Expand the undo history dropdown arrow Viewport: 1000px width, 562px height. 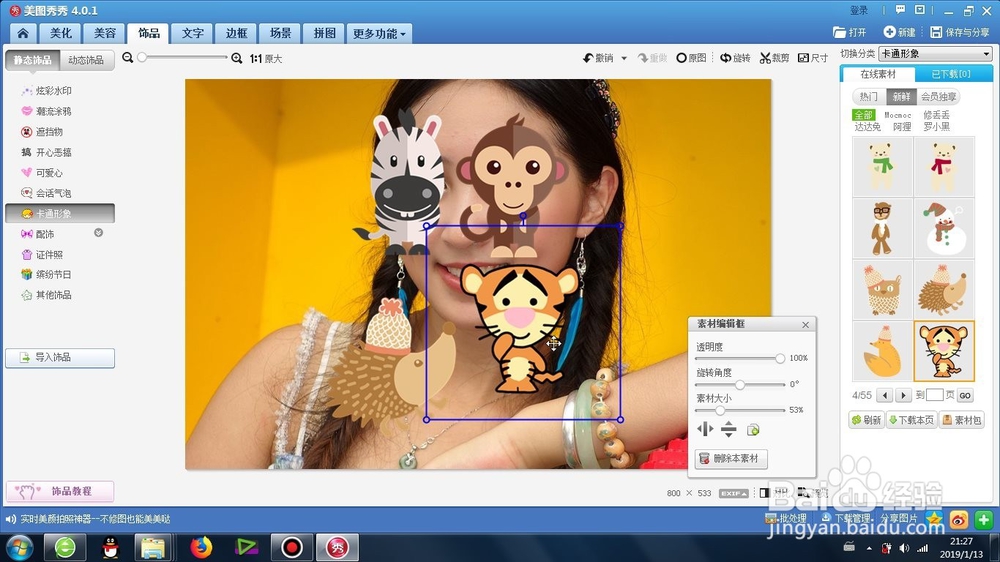tap(624, 58)
